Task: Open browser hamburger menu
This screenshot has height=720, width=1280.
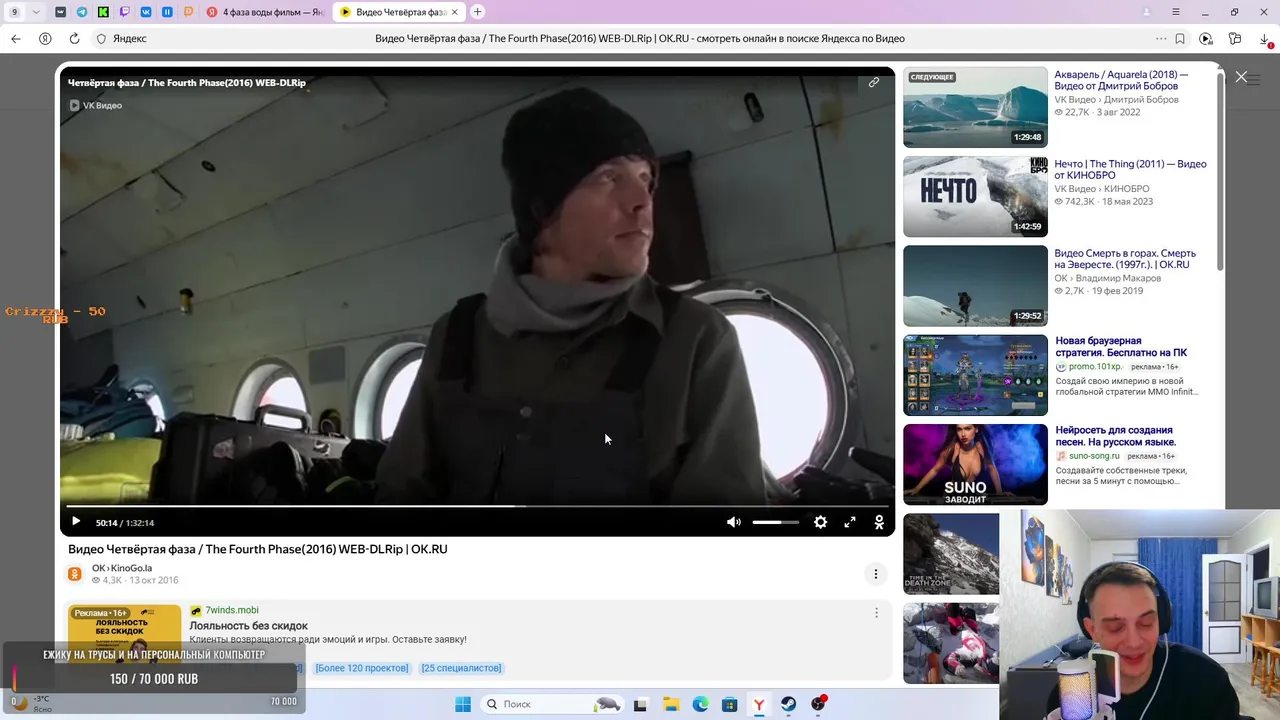Action: pyautogui.click(x=1176, y=12)
